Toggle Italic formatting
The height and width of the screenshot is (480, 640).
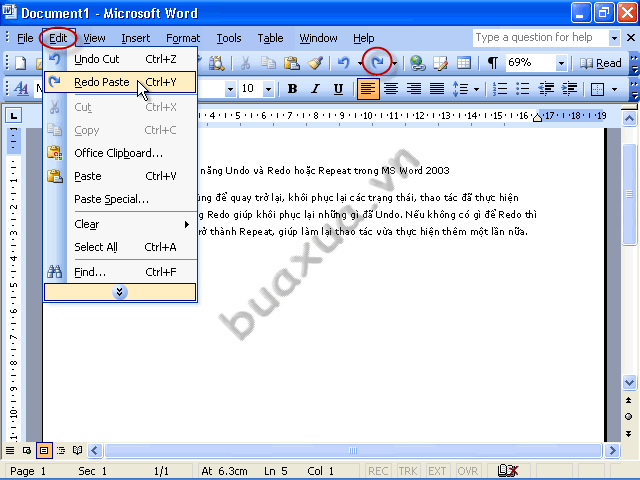(x=315, y=89)
